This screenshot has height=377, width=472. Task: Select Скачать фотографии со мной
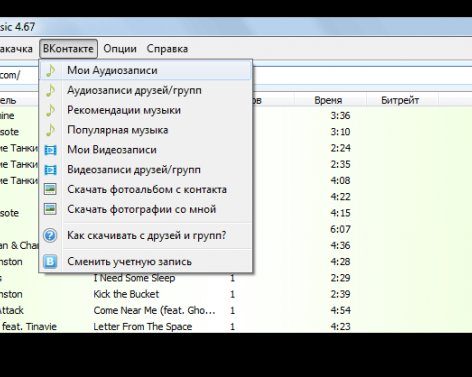tap(145, 209)
